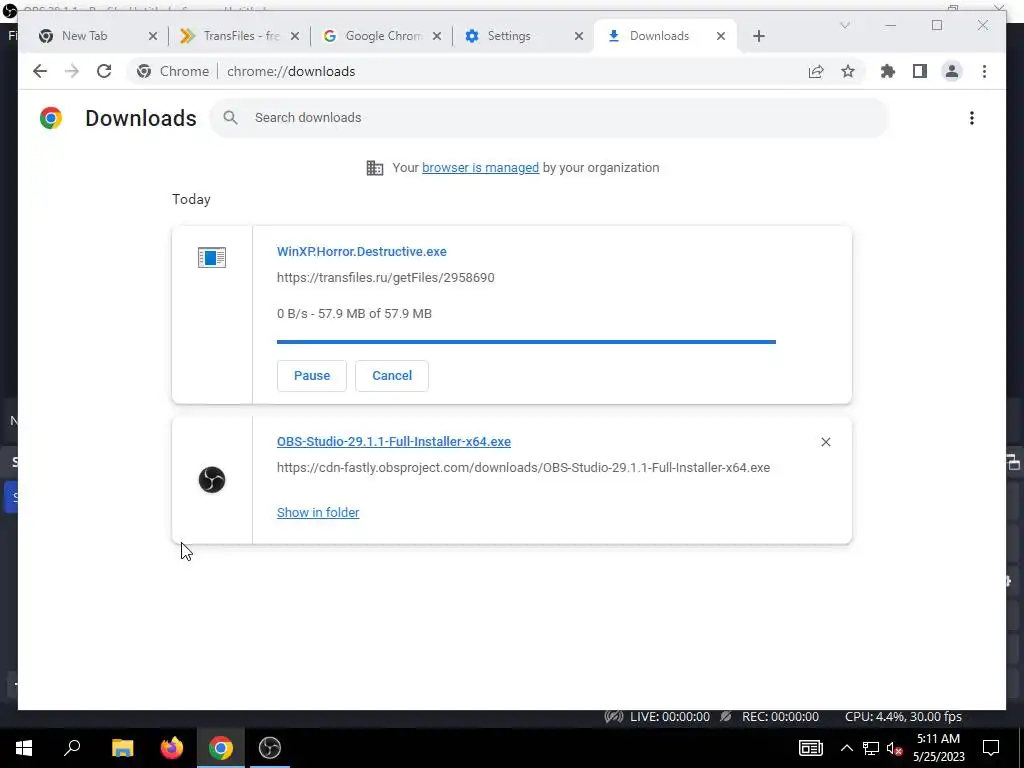Open the Windows notification center

coord(991,748)
